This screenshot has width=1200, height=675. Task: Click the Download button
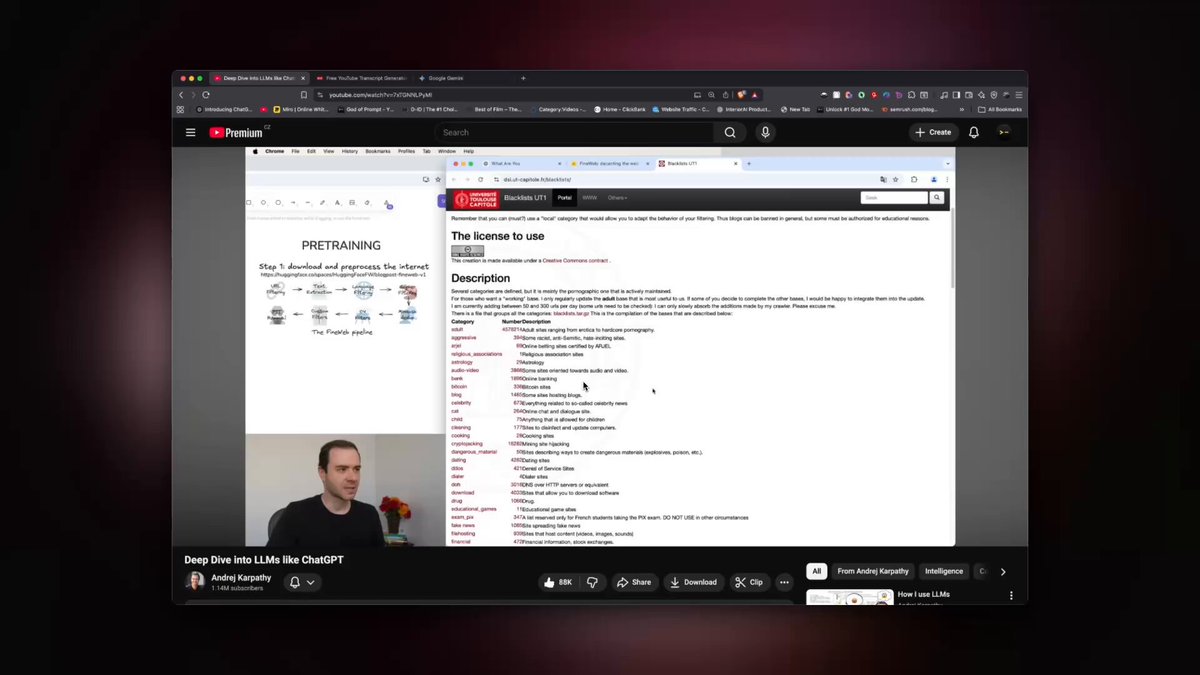(693, 582)
